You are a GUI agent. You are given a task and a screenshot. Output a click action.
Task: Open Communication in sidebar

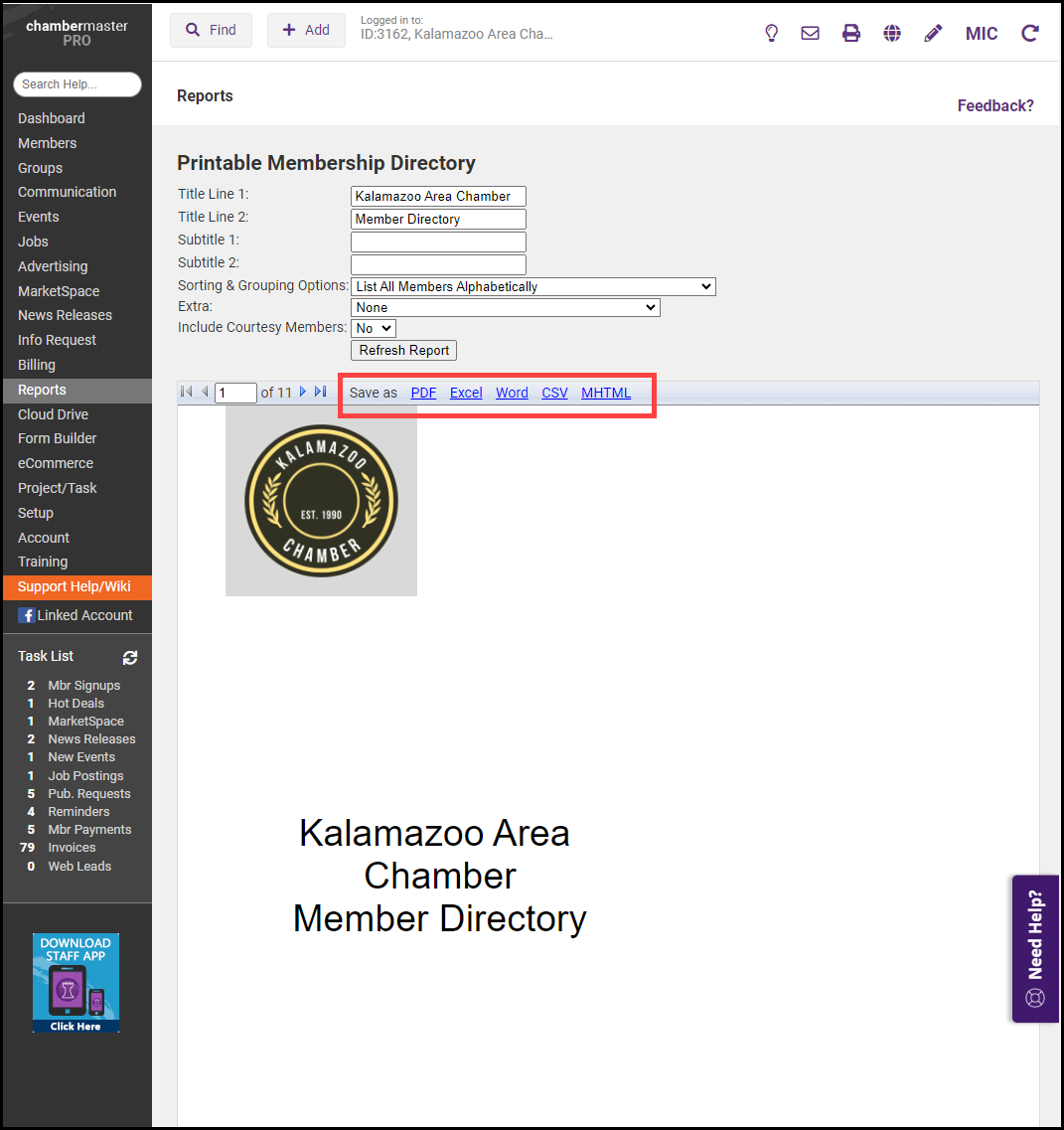[x=67, y=192]
